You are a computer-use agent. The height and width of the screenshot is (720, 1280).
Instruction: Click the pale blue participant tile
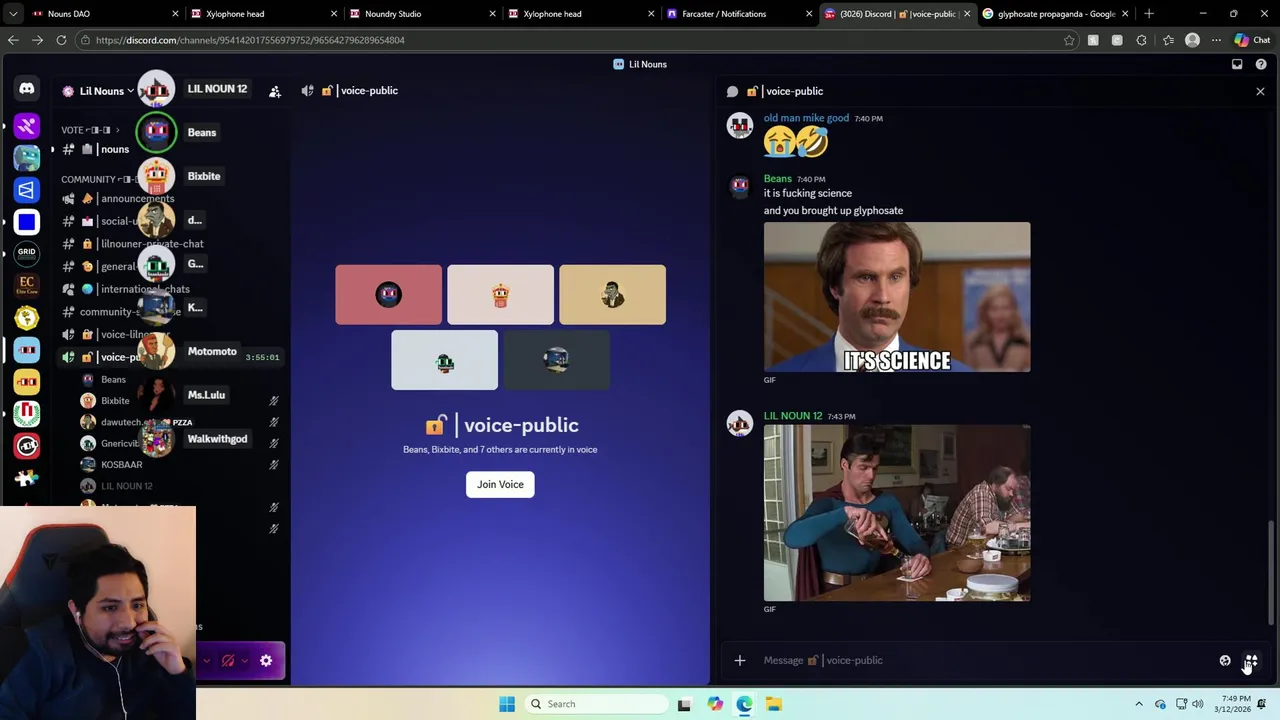(444, 360)
